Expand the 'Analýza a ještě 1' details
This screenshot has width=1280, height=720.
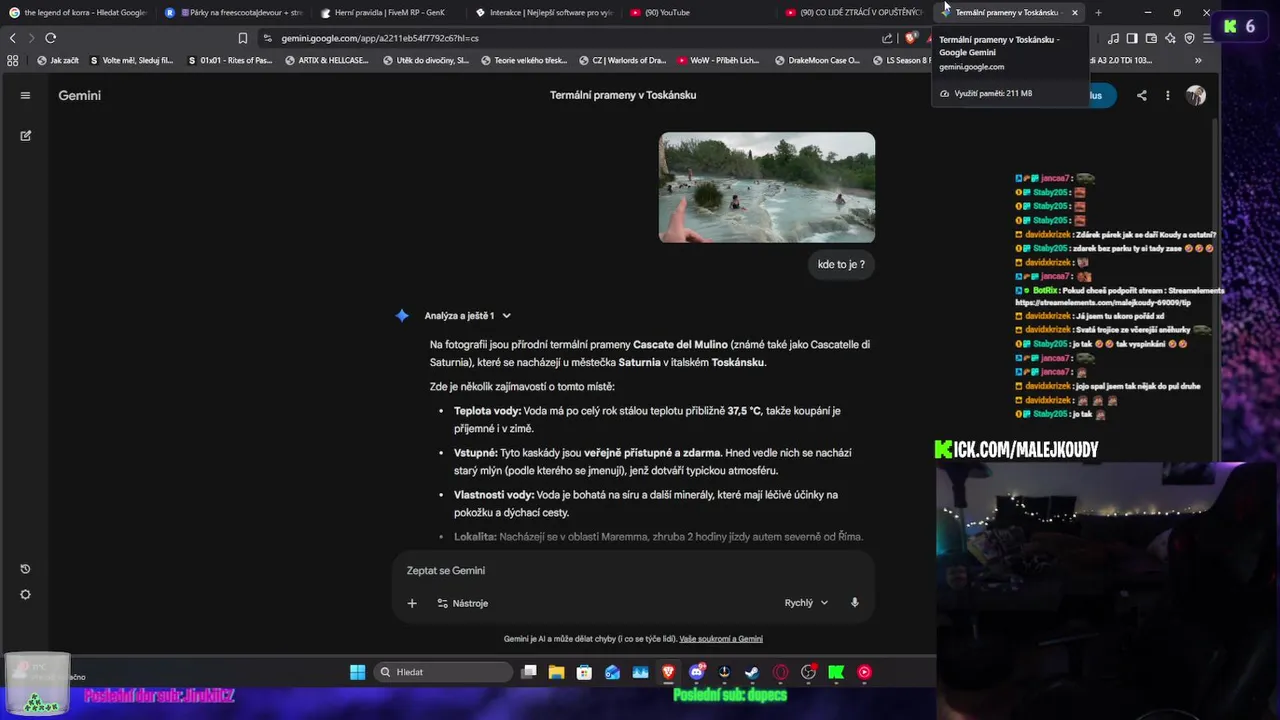click(x=468, y=316)
